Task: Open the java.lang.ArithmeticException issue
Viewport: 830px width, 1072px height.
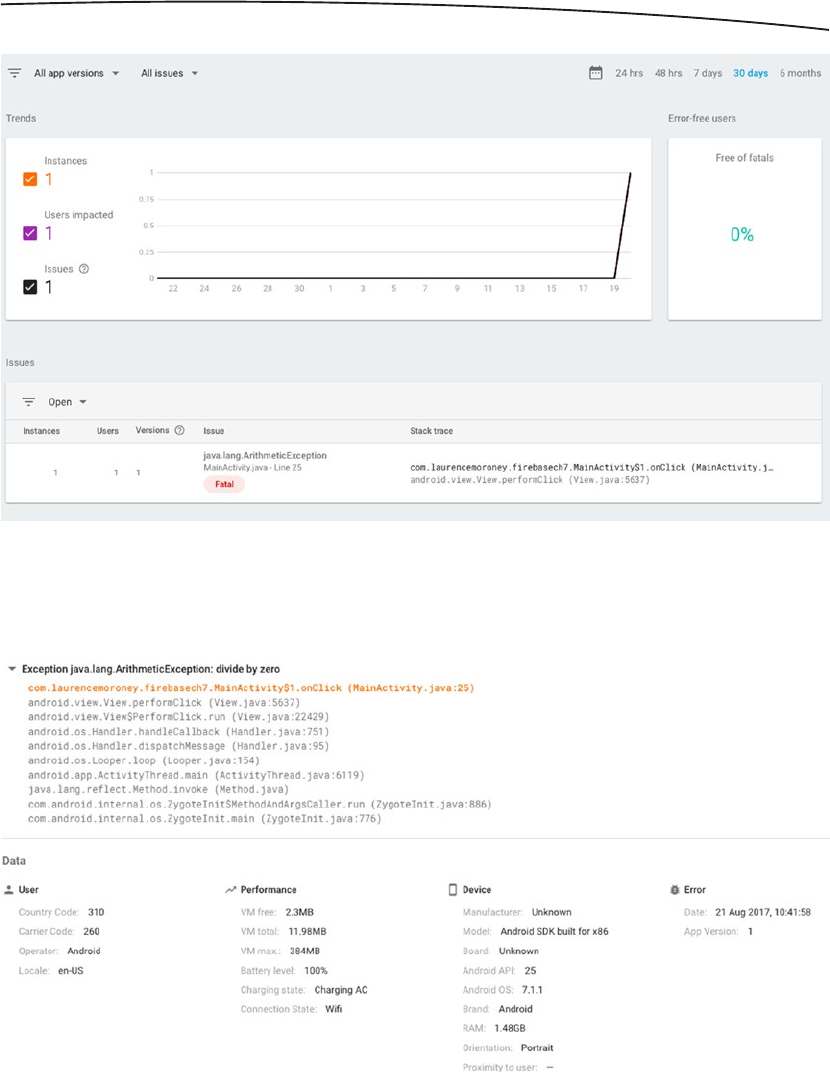Action: [264, 455]
